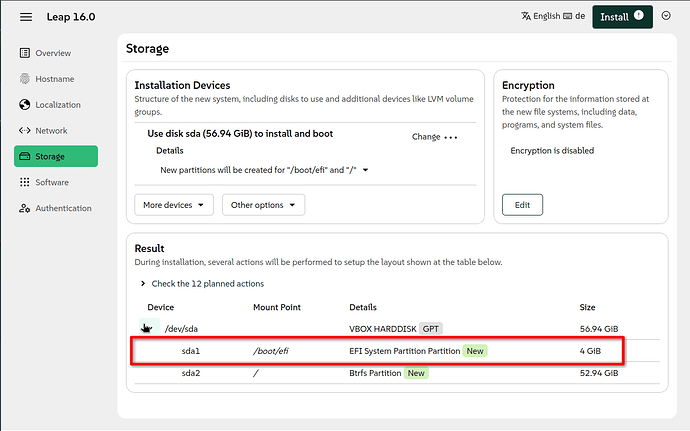Click Change for disk sda
This screenshot has height=431, width=690.
coord(426,137)
